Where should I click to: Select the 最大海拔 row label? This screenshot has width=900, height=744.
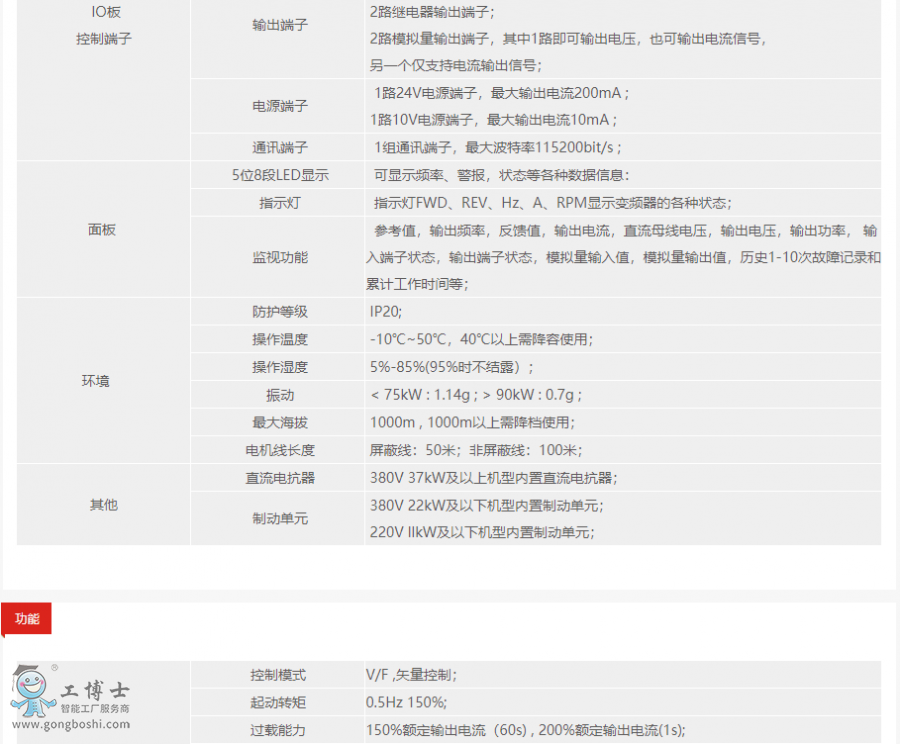(280, 422)
